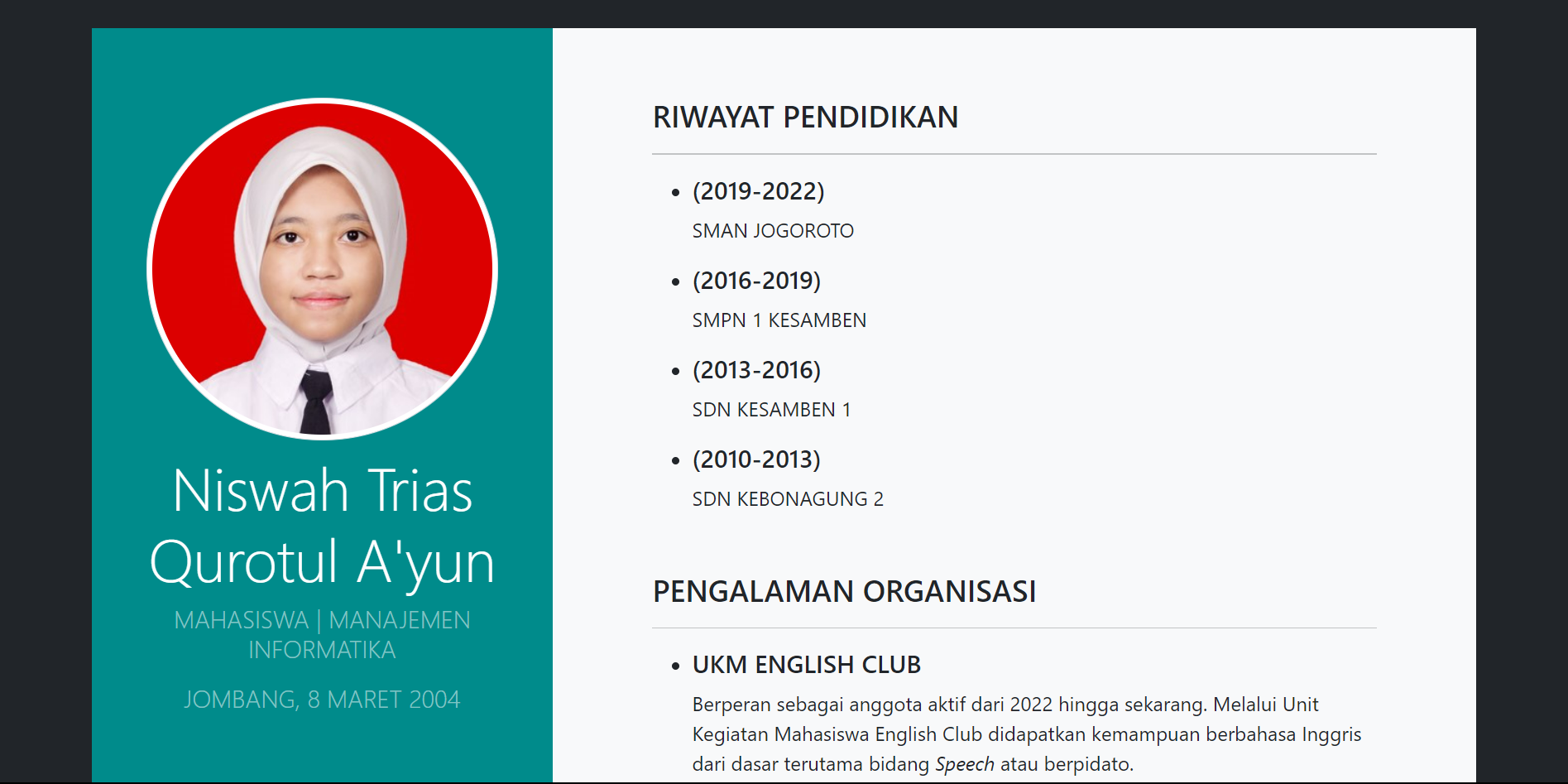Viewport: 1568px width, 784px height.
Task: Click the SDN KEBONAGUNG 2 entry
Action: point(788,498)
